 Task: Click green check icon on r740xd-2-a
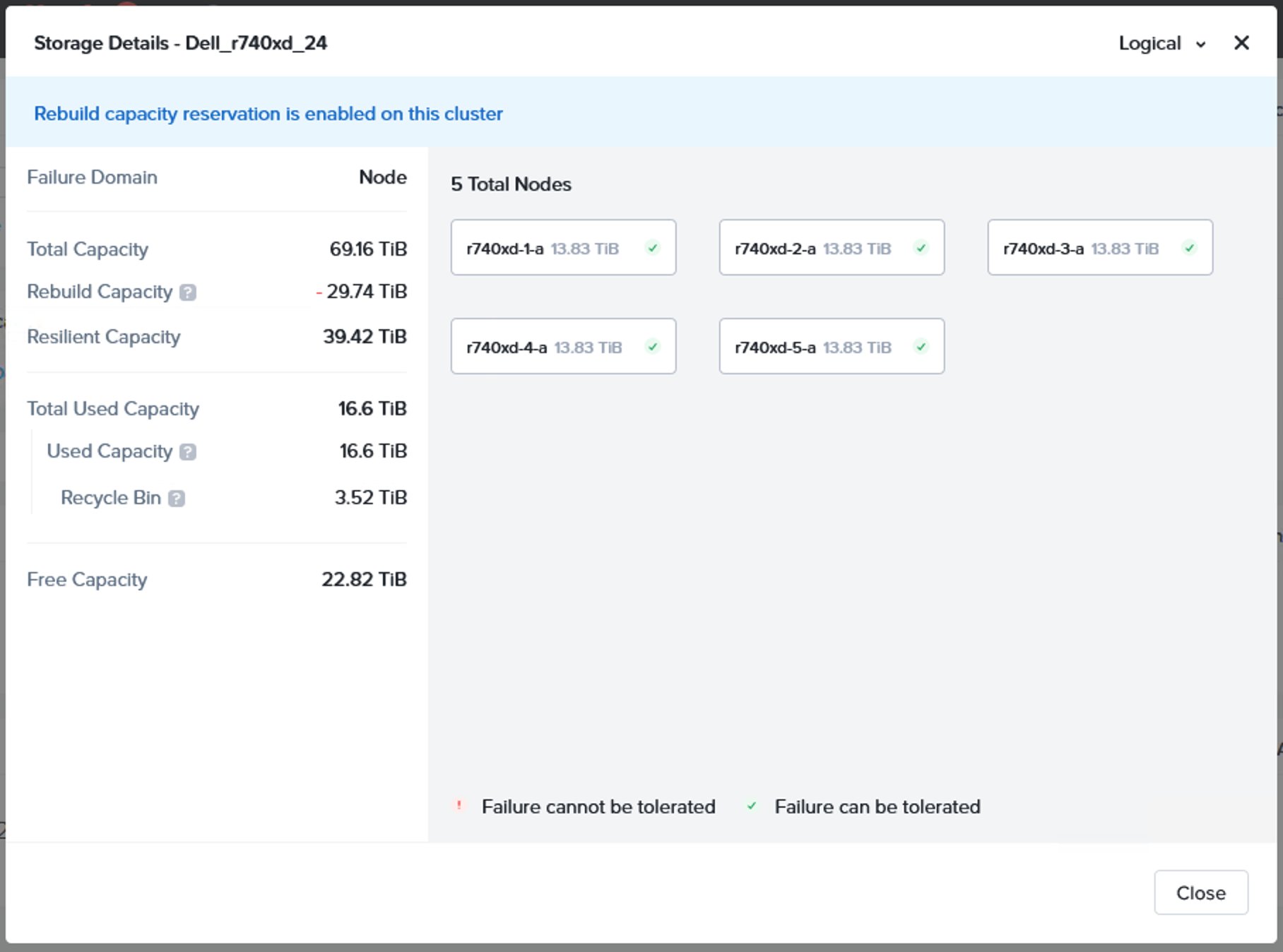[921, 248]
